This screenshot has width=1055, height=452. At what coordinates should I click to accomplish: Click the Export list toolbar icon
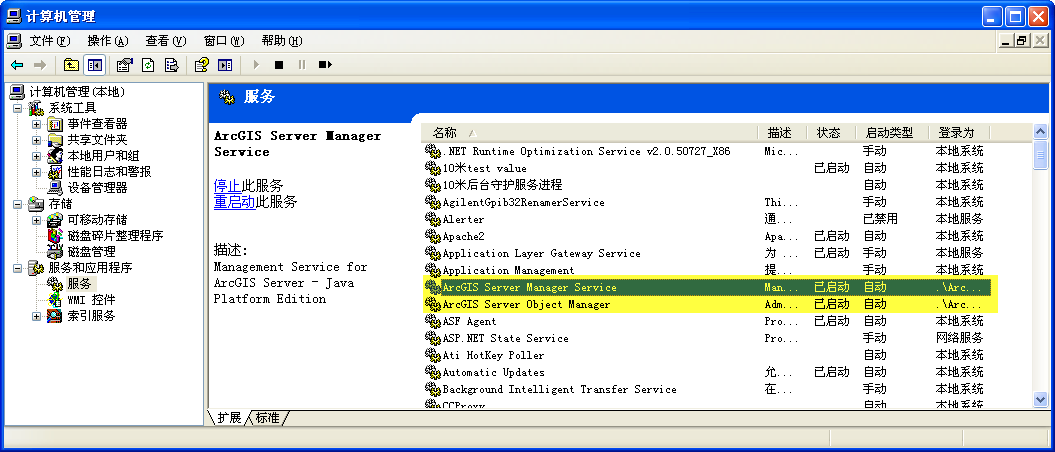click(x=172, y=65)
